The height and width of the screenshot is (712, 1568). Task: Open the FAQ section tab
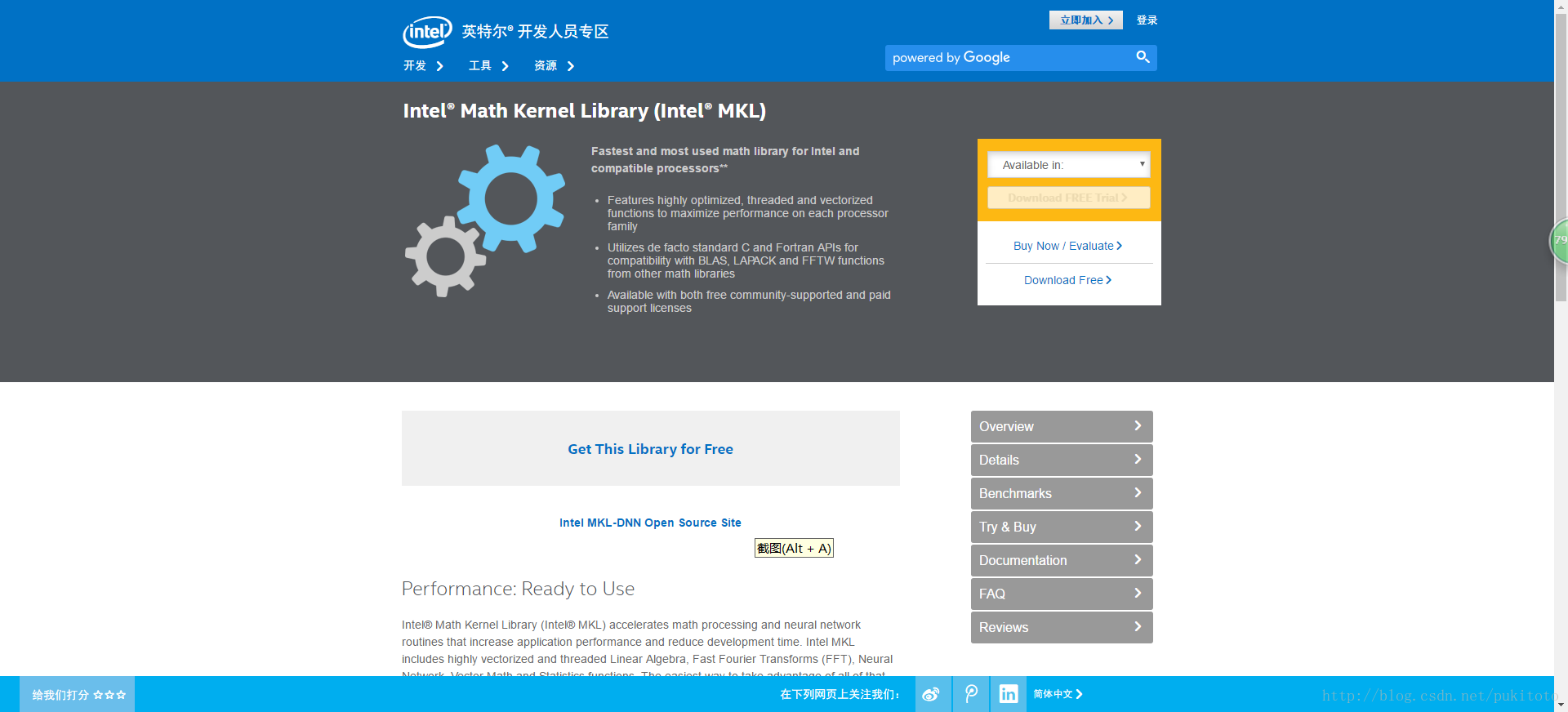1062,594
